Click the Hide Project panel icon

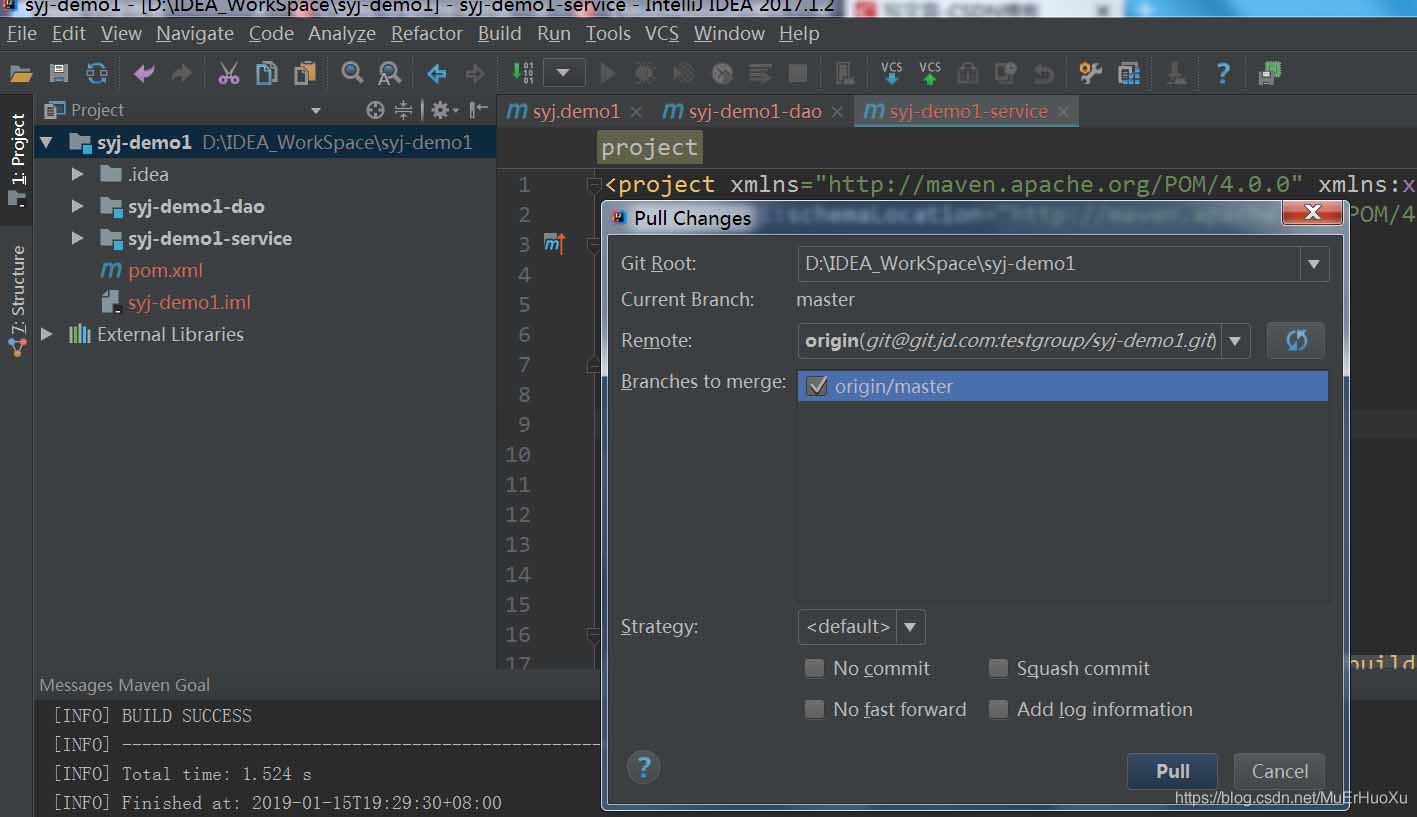click(479, 110)
